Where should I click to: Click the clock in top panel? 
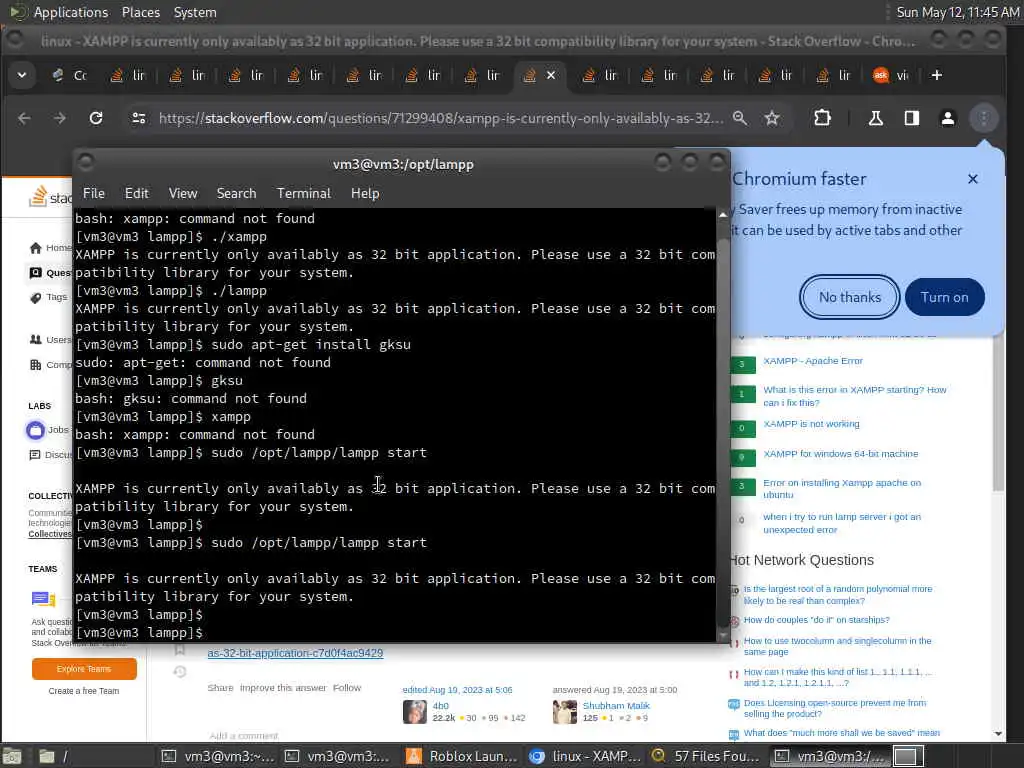(x=957, y=12)
